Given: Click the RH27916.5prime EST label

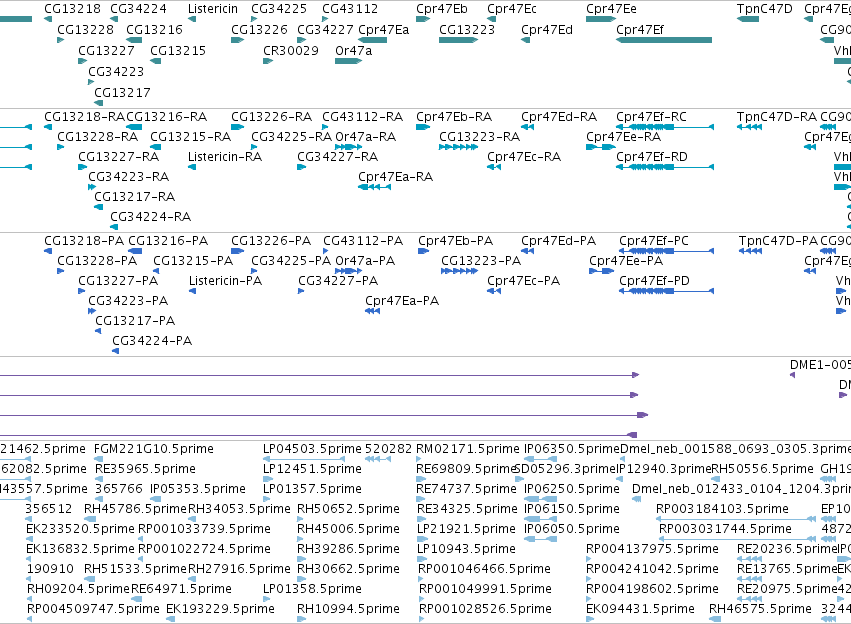Looking at the screenshot, I should pos(239,570).
